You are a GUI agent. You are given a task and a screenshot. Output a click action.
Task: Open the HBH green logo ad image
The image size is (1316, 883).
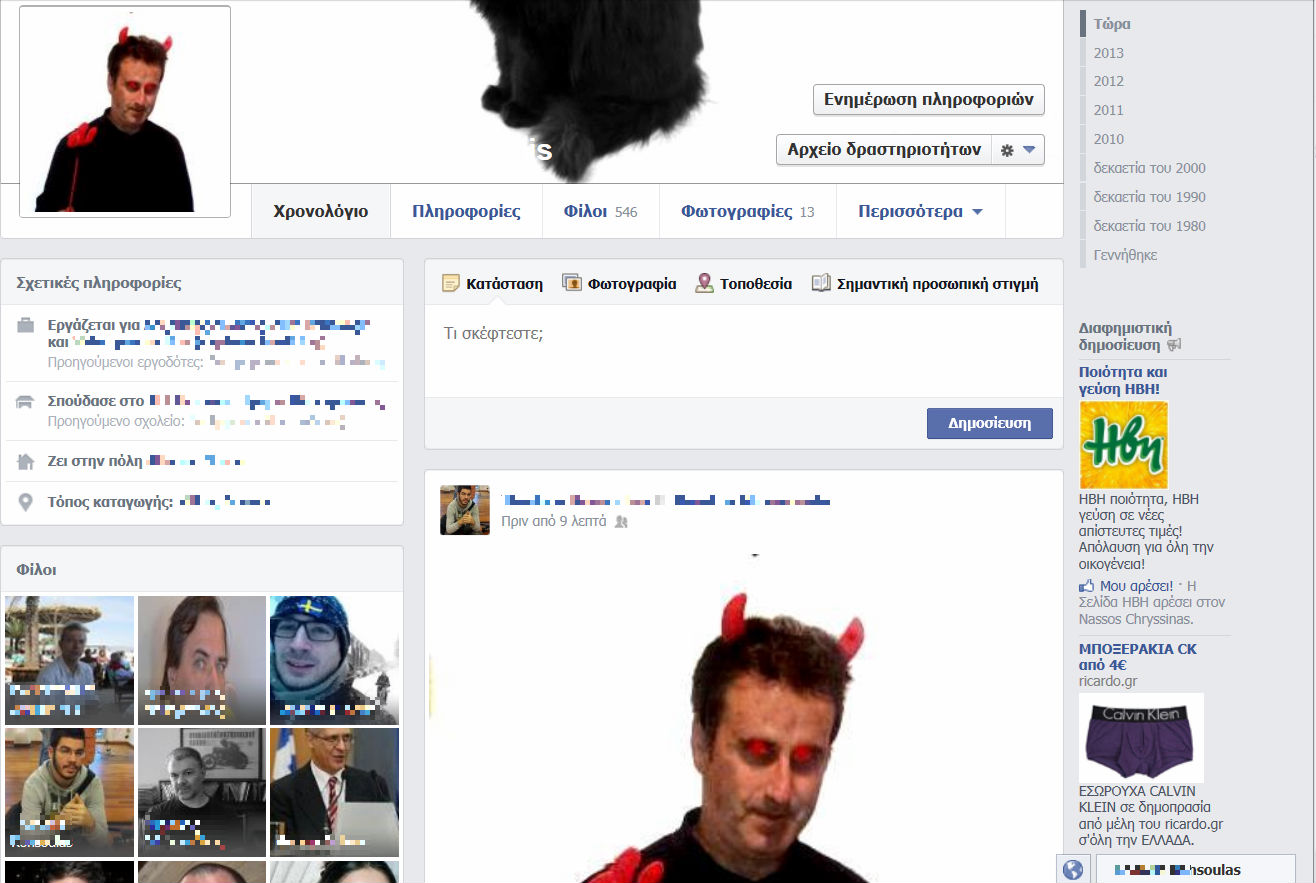point(1123,445)
